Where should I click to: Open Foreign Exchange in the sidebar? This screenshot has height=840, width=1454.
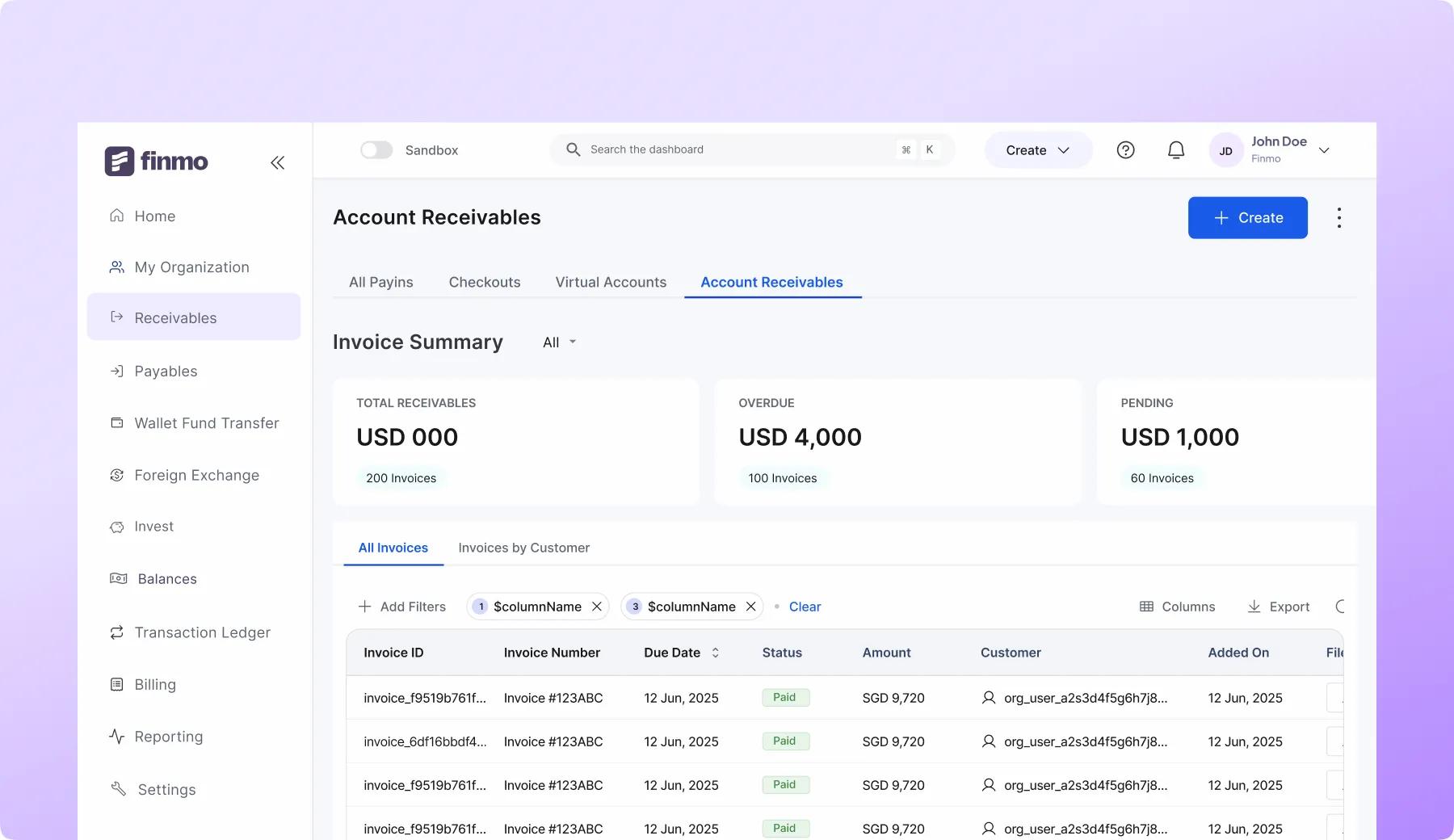pos(196,475)
